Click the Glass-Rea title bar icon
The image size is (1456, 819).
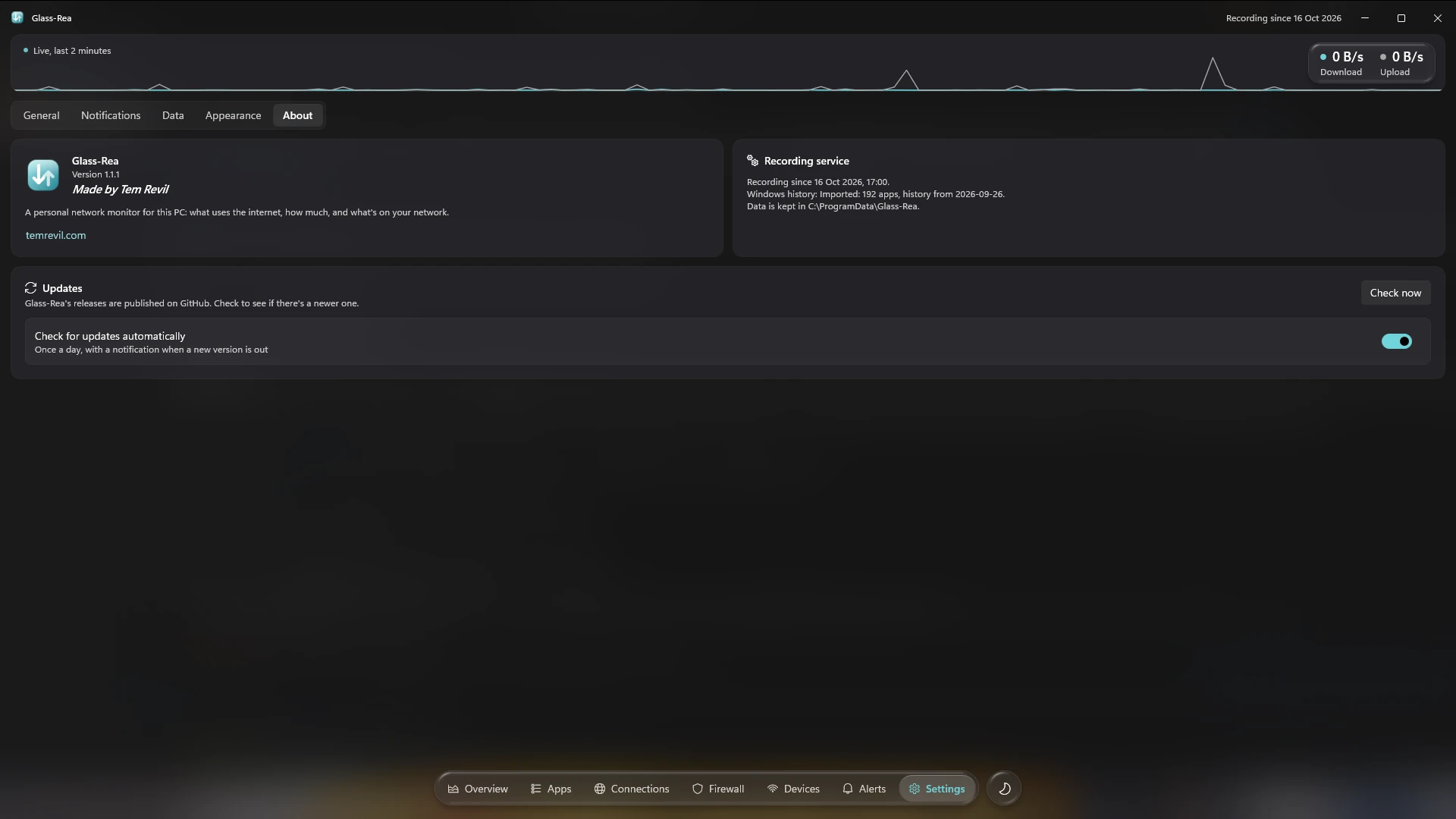(x=17, y=17)
